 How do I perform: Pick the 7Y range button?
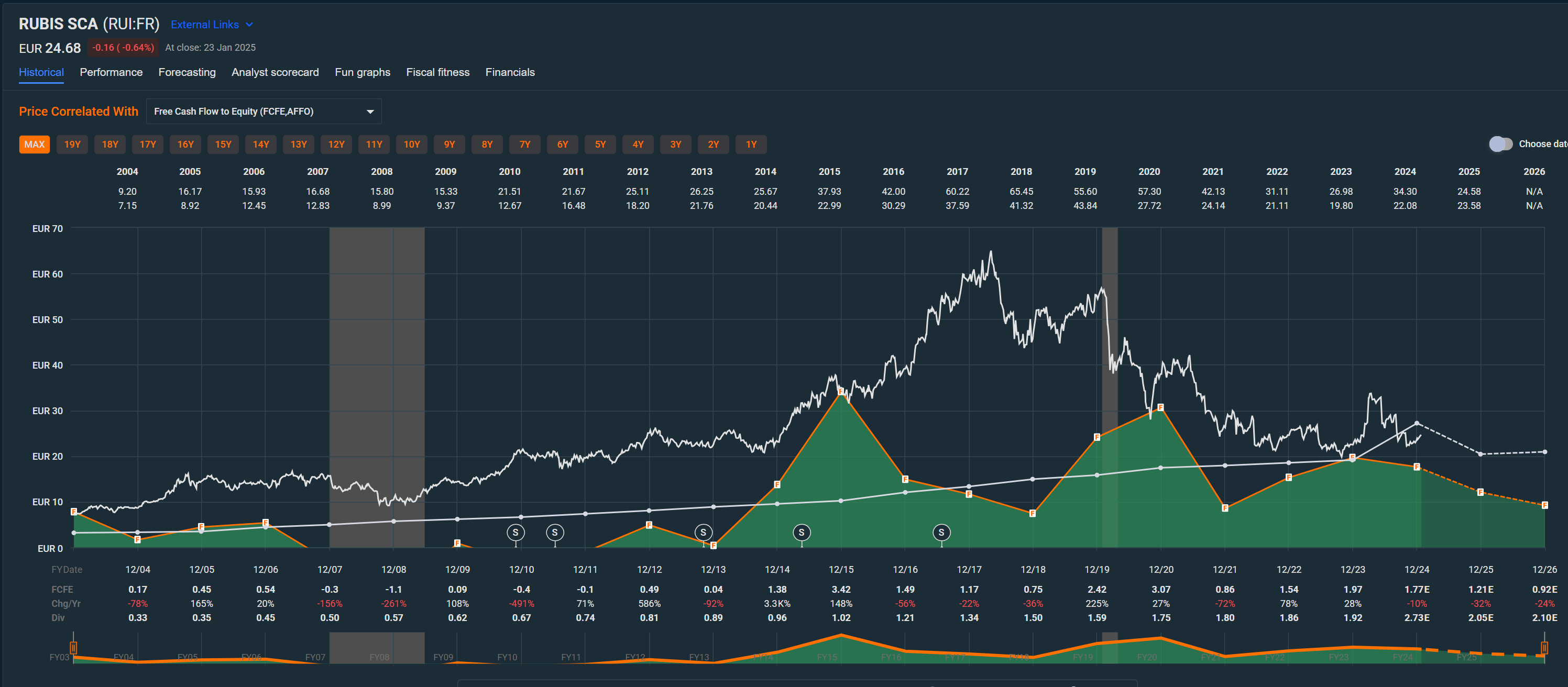pos(525,144)
